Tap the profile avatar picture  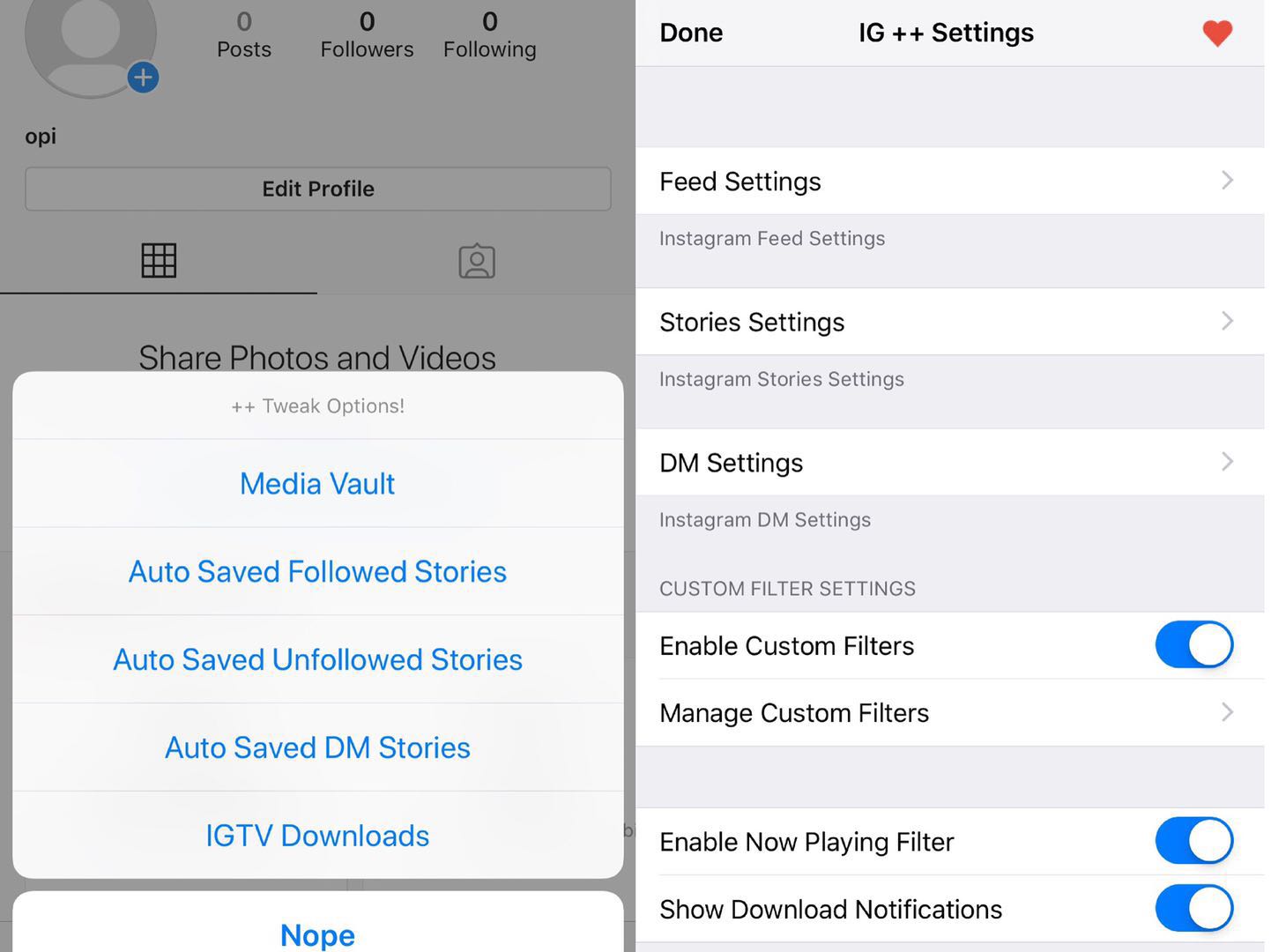pos(91,44)
